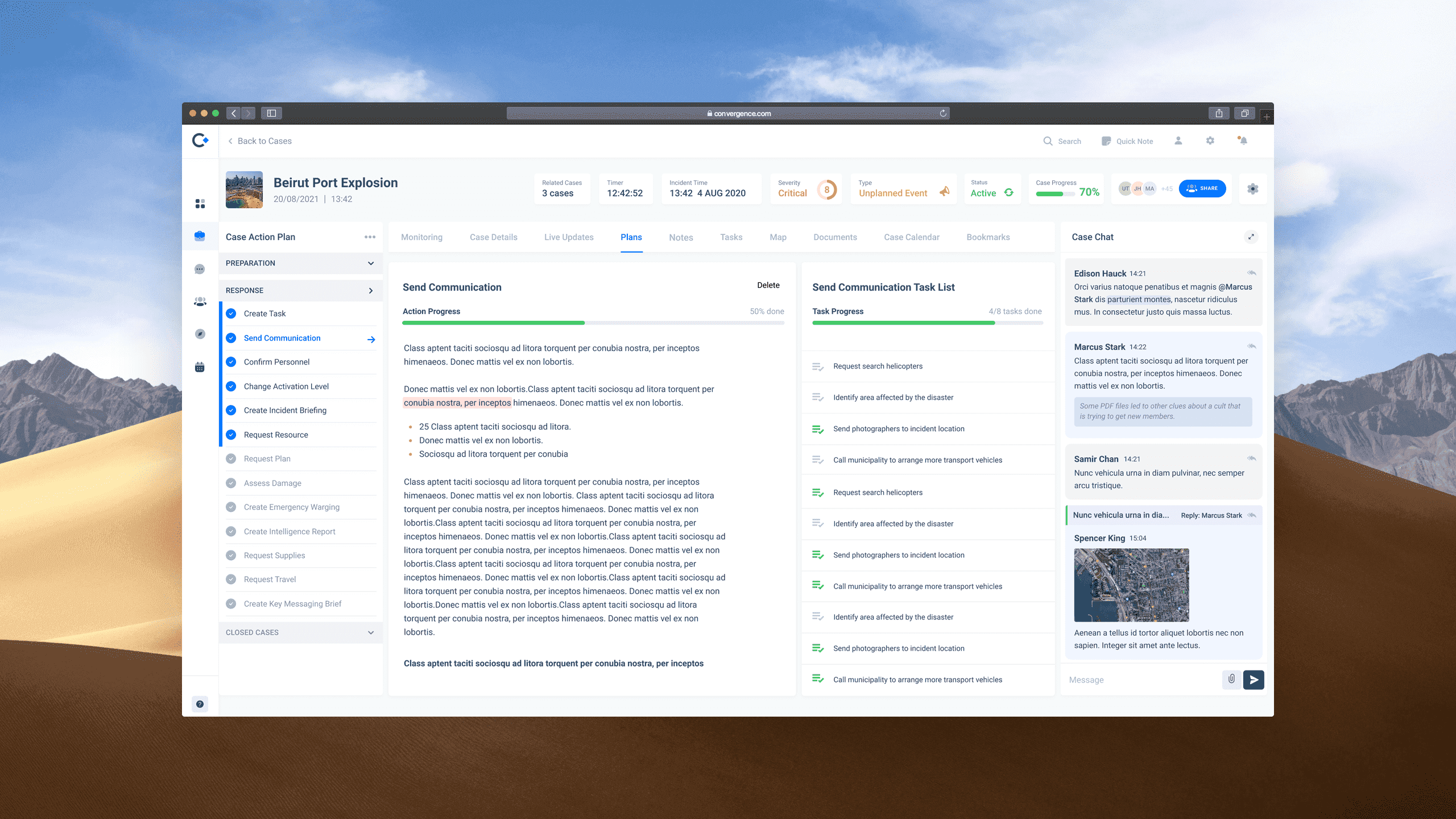Open the chat bubble icon in the sidebar
The width and height of the screenshot is (1456, 819).
pos(200,268)
